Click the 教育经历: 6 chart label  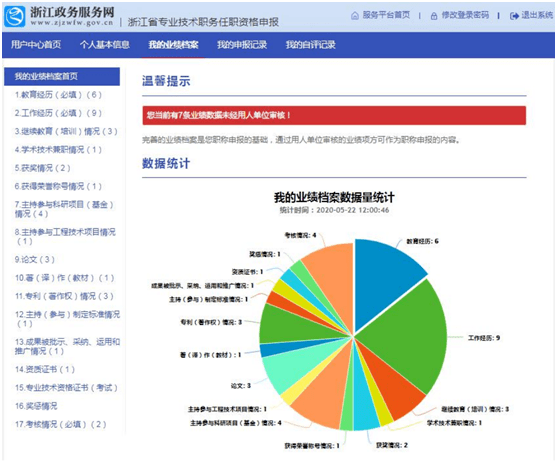click(x=422, y=241)
